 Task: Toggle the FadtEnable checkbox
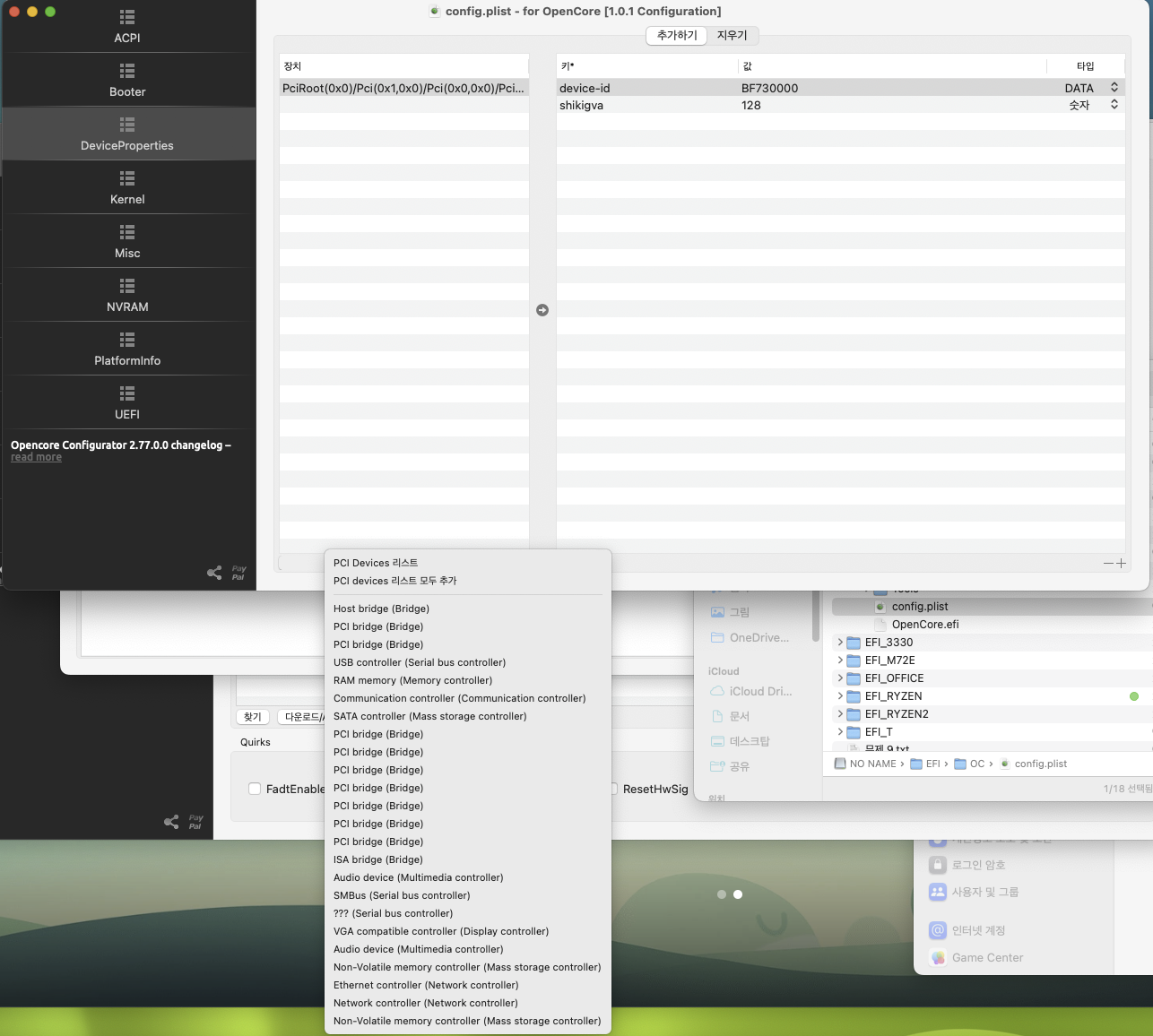point(255,789)
